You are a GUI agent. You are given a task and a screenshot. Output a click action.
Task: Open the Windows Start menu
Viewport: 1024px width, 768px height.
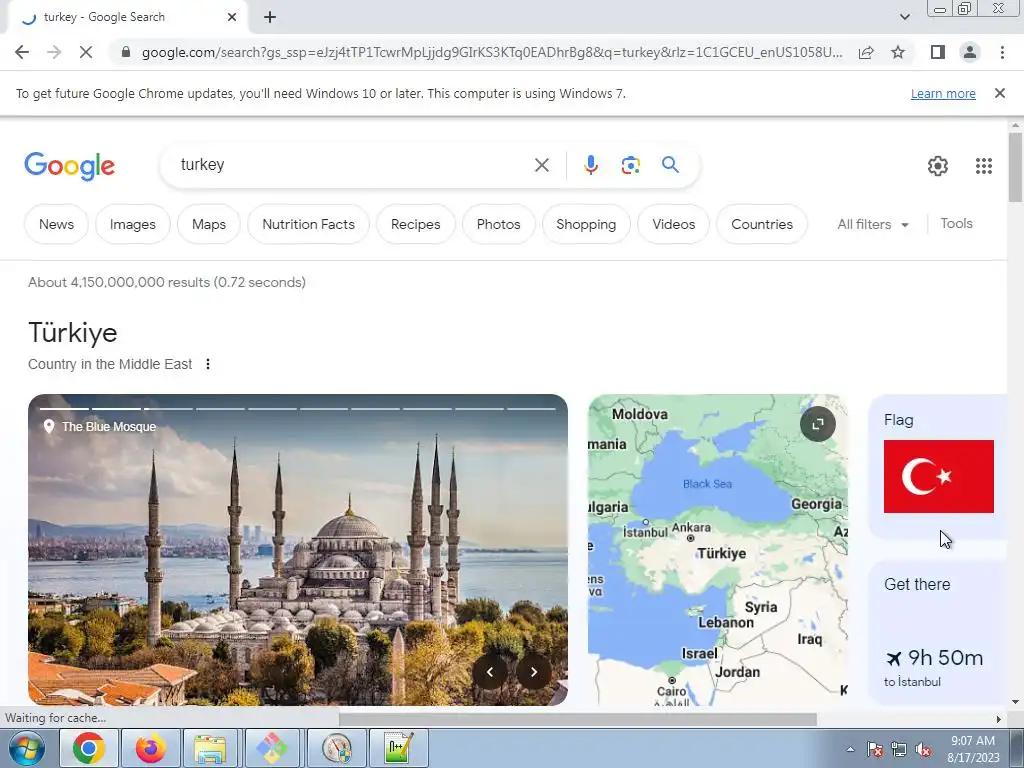click(x=26, y=748)
